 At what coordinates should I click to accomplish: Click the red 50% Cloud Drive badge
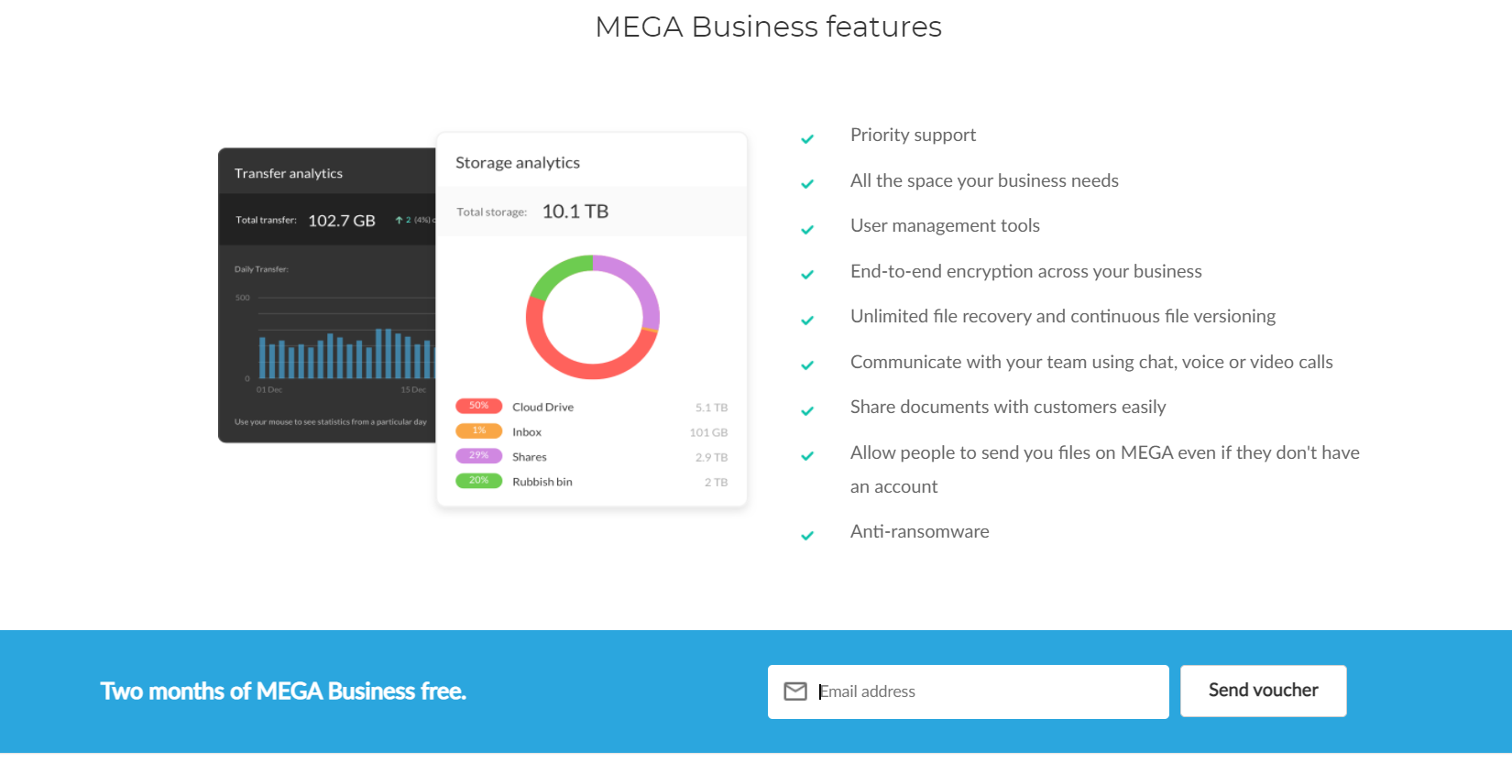pos(478,406)
